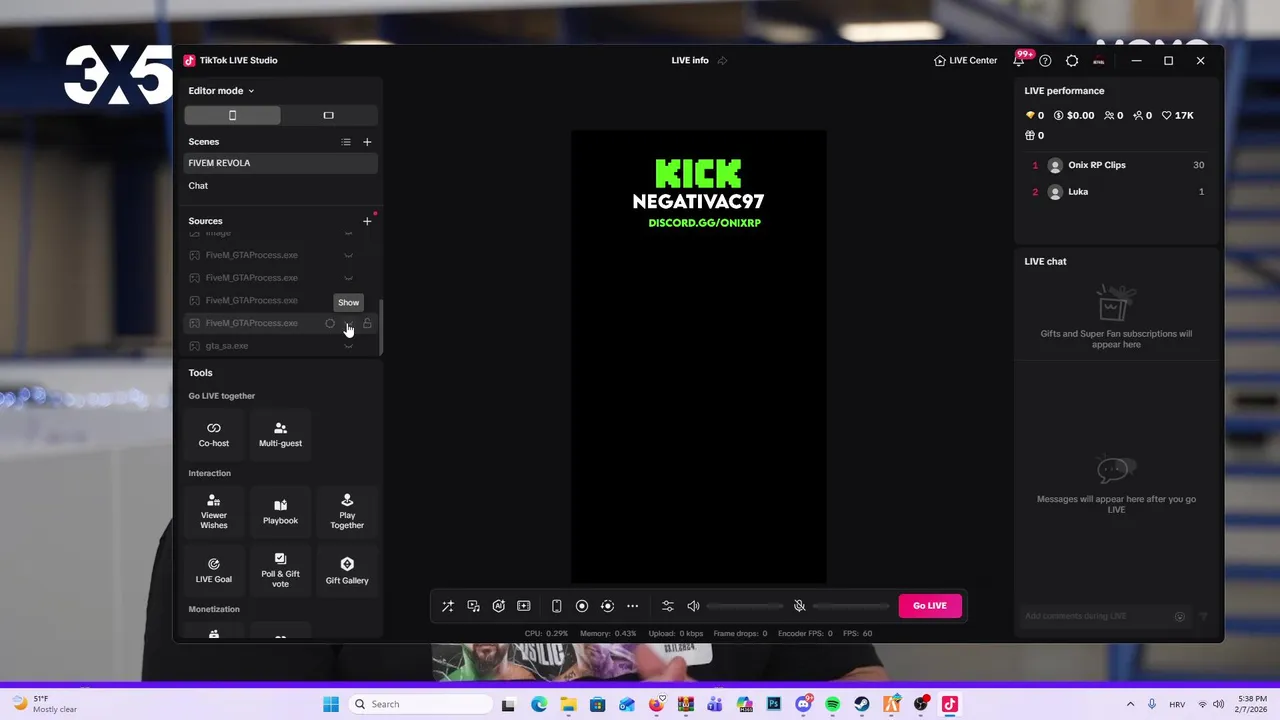Open the Multi-guest tool
The image size is (1280, 720).
click(x=280, y=434)
